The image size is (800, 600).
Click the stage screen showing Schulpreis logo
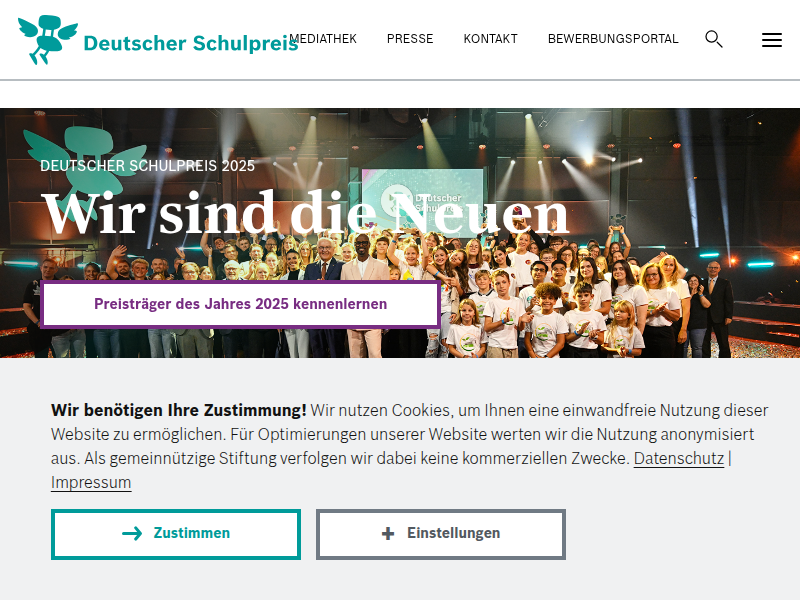pyautogui.click(x=422, y=202)
